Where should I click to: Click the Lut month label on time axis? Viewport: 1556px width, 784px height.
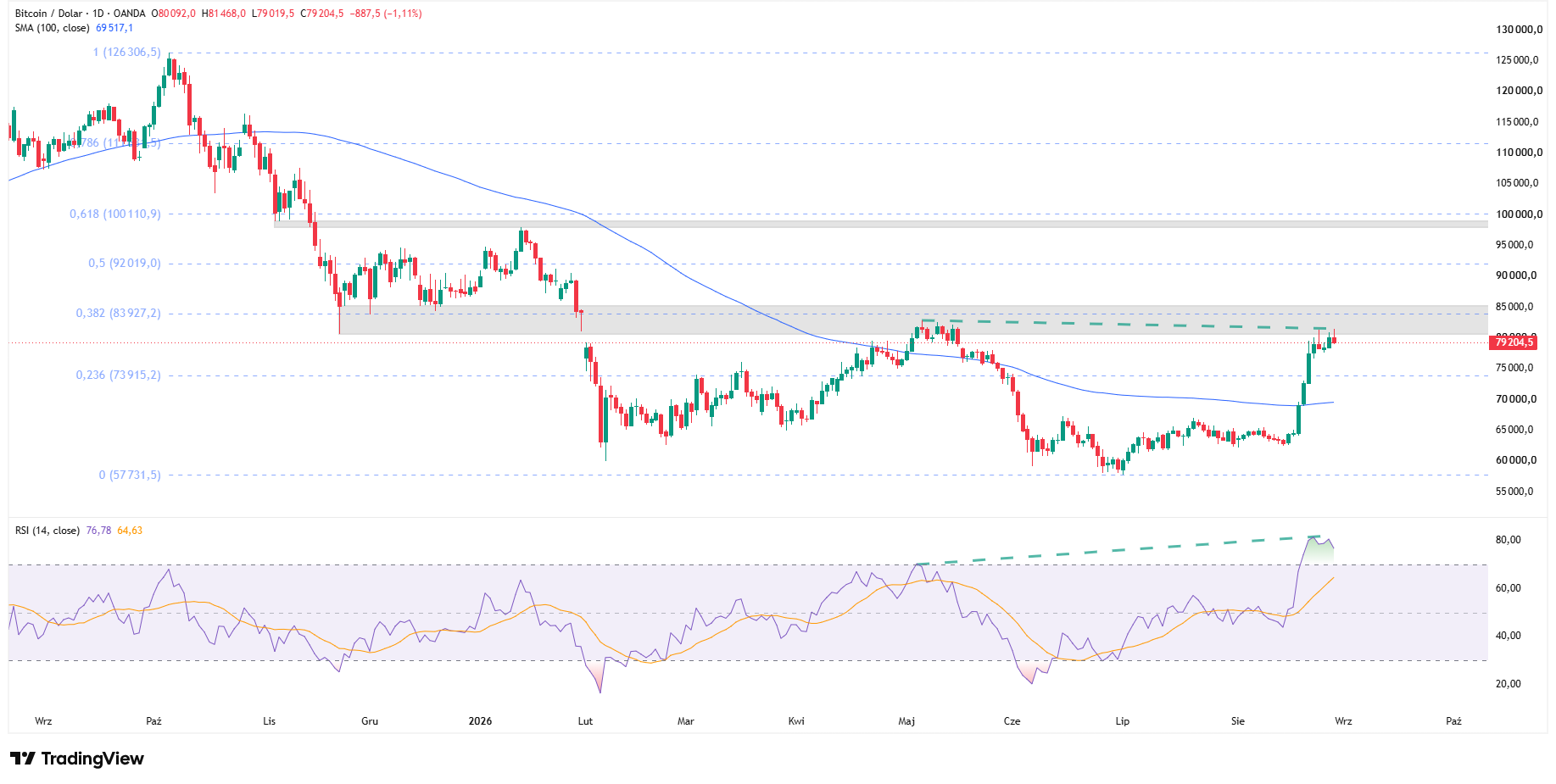tap(585, 721)
